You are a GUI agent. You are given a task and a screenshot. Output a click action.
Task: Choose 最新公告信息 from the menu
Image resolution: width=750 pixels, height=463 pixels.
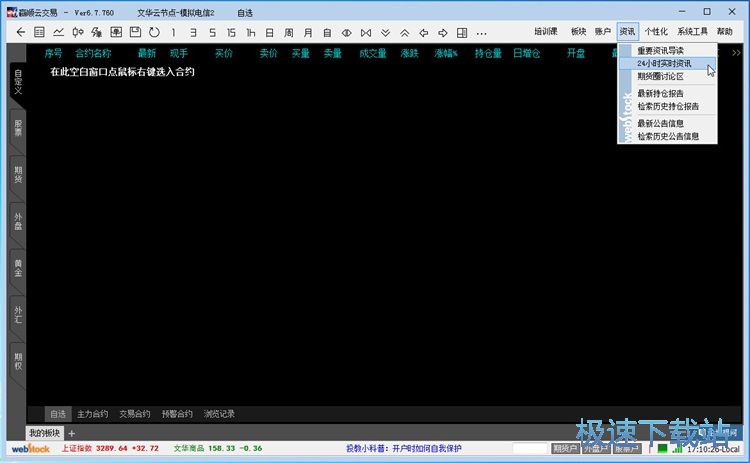point(667,123)
